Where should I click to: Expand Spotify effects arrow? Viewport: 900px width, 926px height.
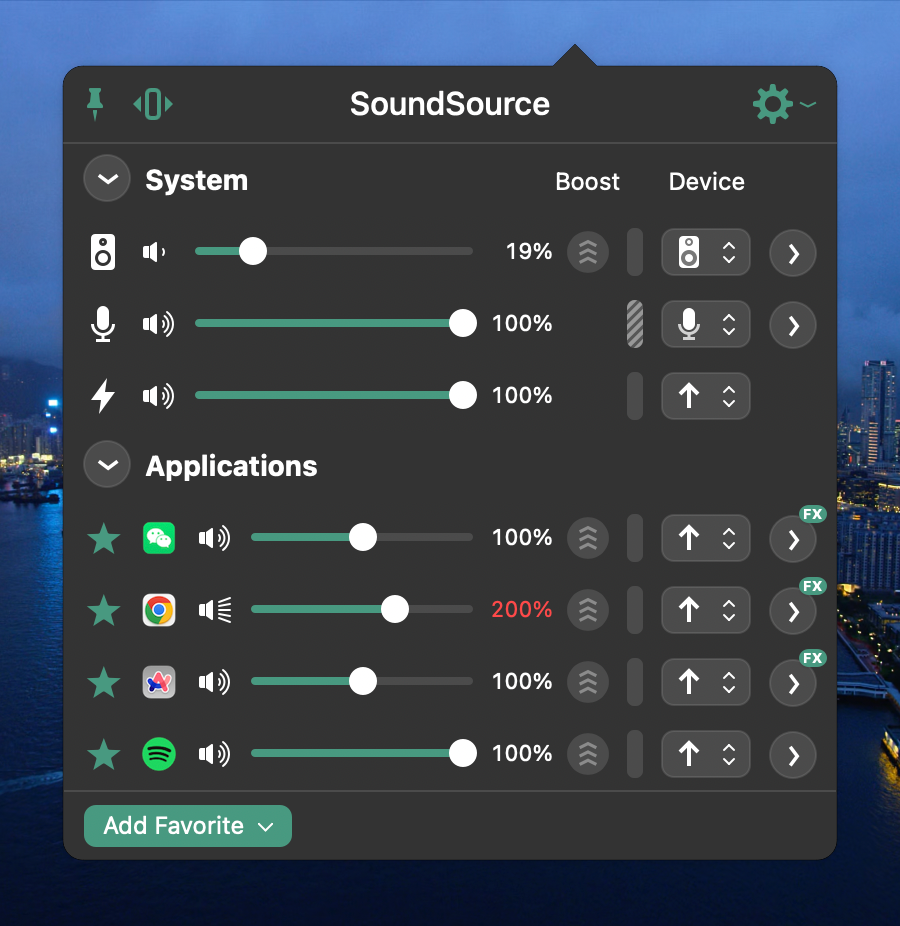pyautogui.click(x=793, y=755)
